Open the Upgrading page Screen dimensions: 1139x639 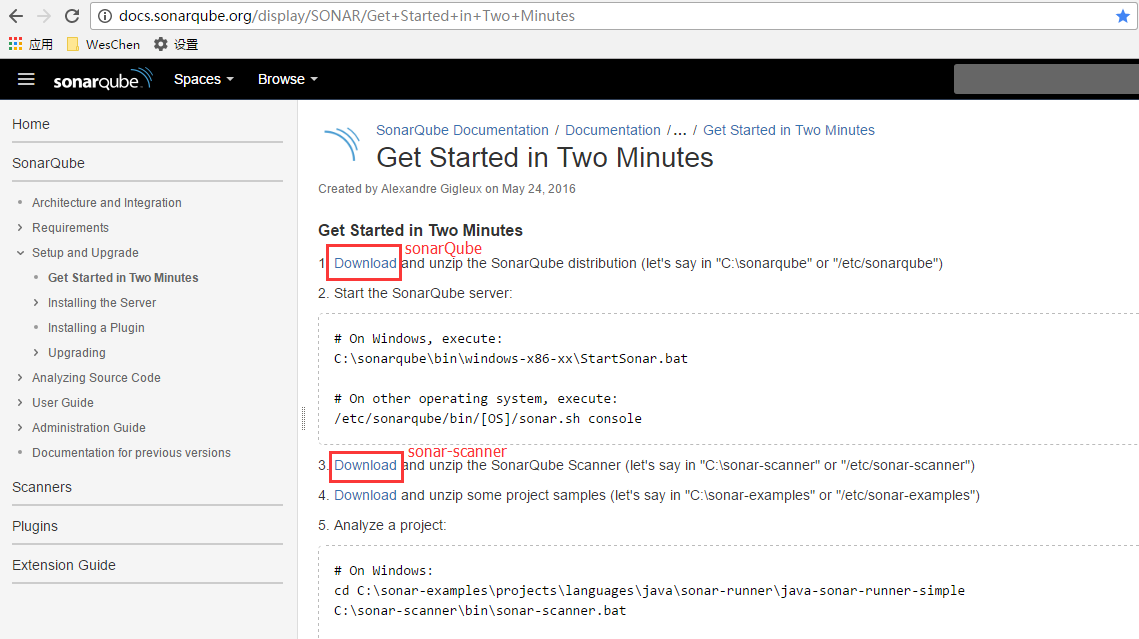pyautogui.click(x=76, y=353)
